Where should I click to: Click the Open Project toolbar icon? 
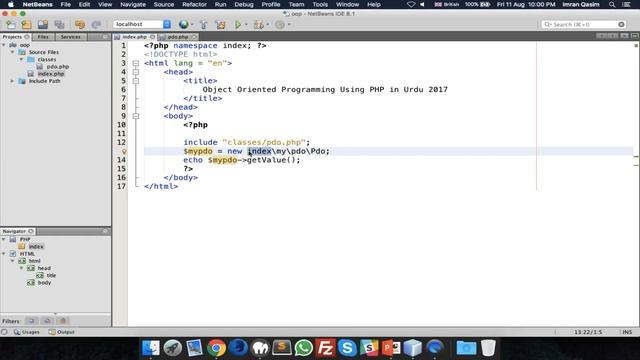pos(43,24)
